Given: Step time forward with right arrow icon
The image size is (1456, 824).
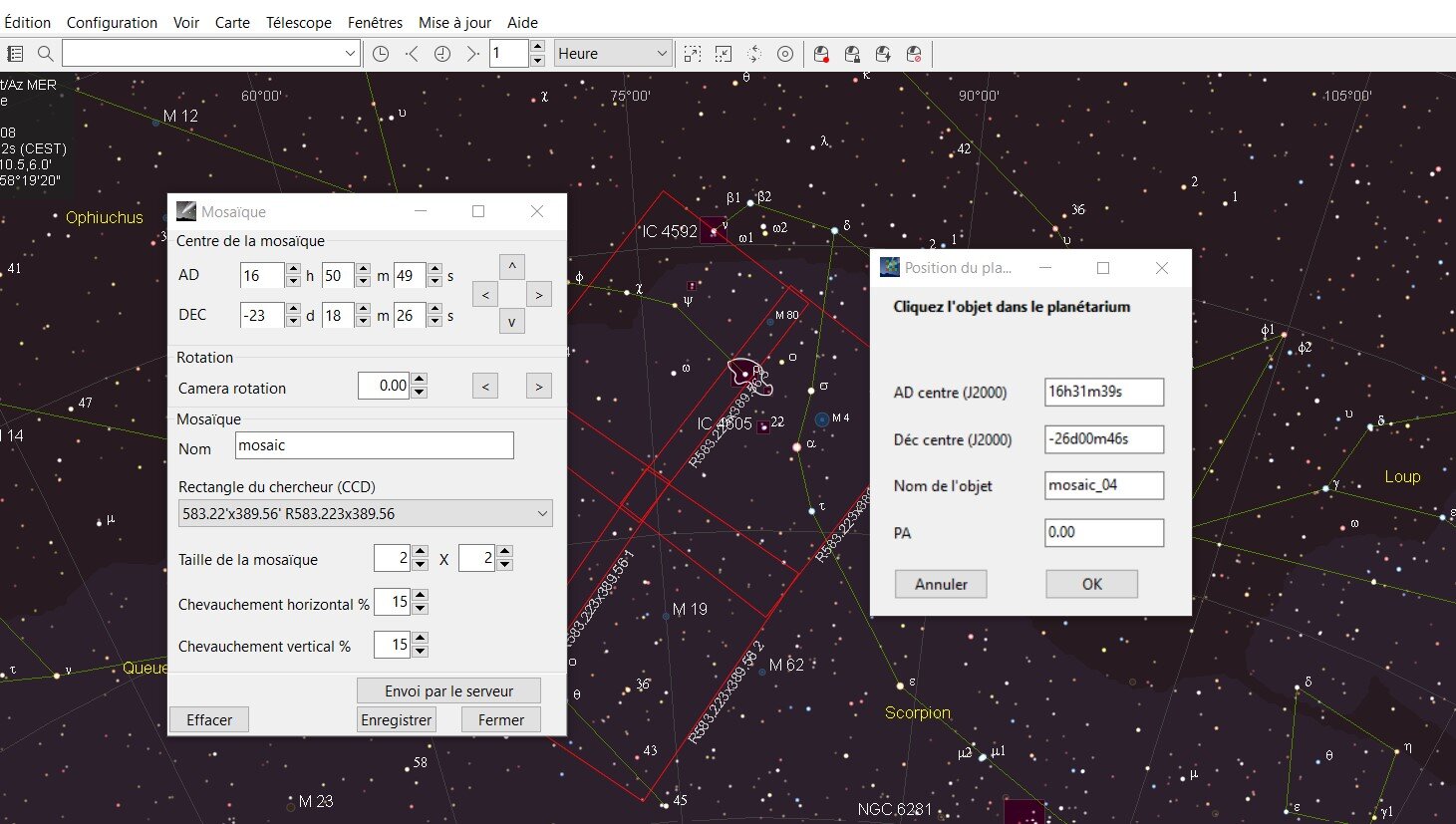Looking at the screenshot, I should [x=472, y=54].
